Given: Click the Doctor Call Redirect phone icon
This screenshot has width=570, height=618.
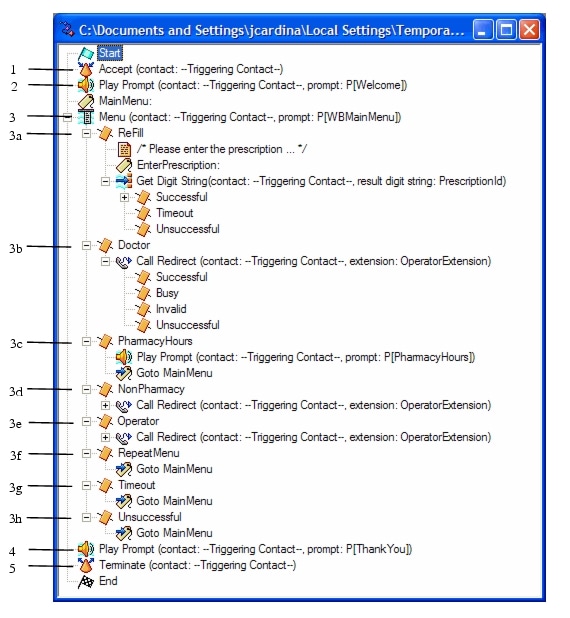Looking at the screenshot, I should coord(124,261).
